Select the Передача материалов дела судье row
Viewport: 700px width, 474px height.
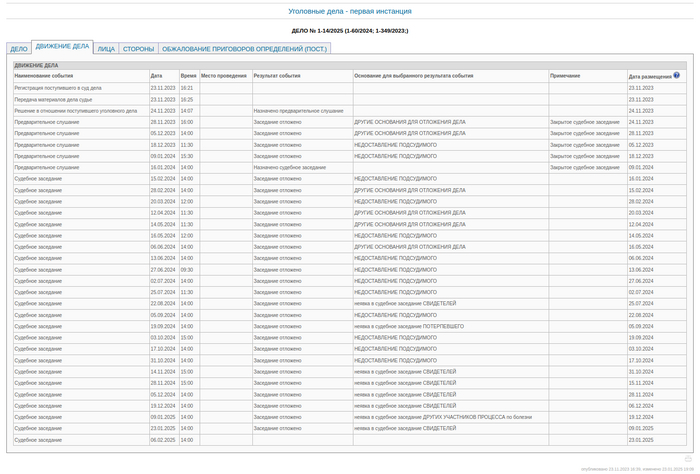[53, 99]
